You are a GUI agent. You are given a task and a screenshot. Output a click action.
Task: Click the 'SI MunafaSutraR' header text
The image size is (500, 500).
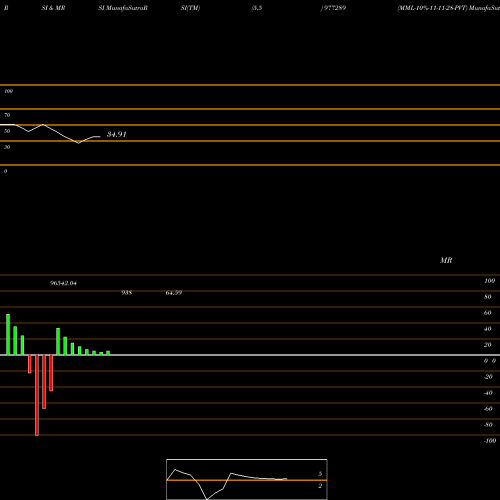point(123,8)
